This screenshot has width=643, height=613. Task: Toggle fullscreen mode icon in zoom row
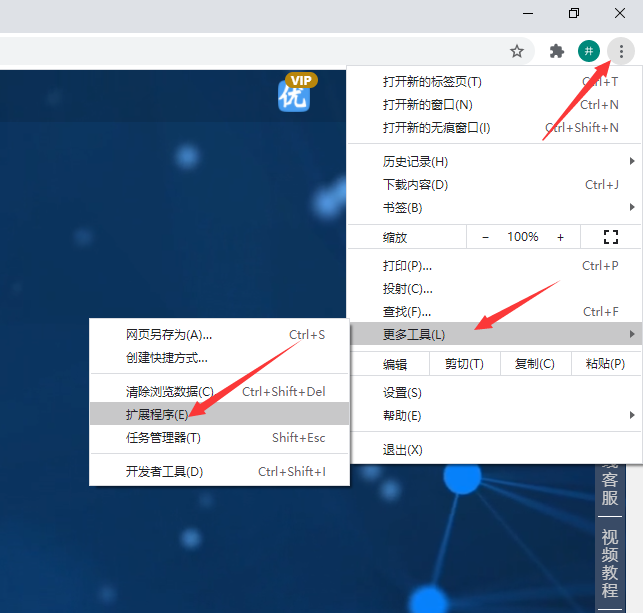pos(611,237)
